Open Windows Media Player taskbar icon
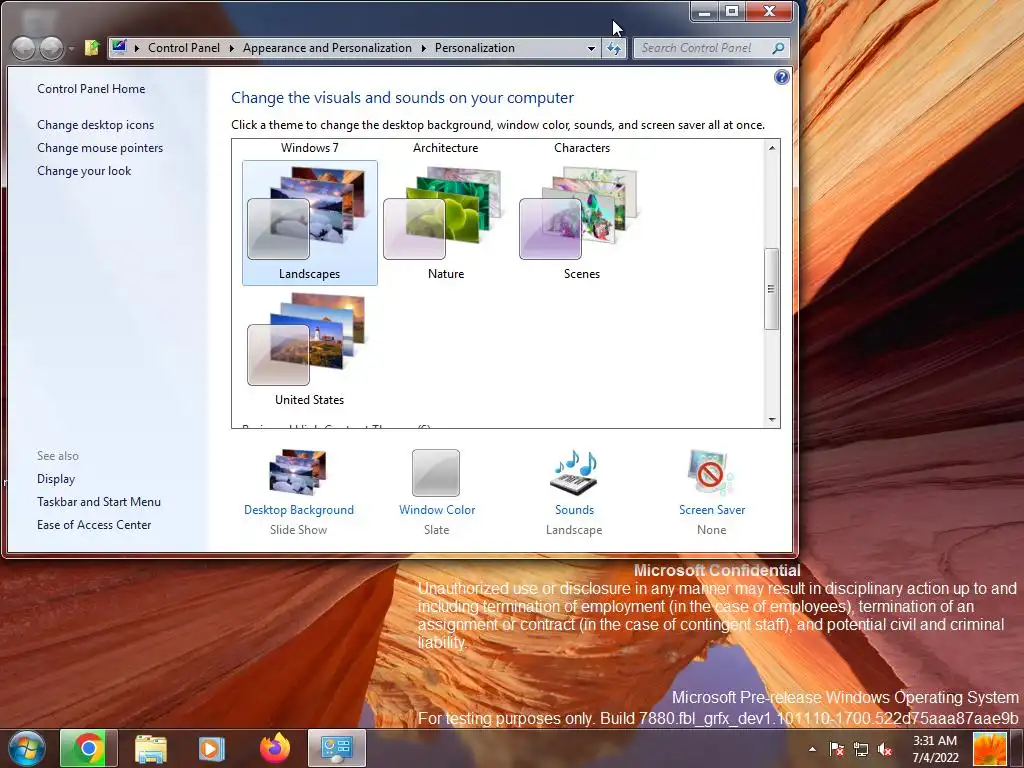The height and width of the screenshot is (768, 1024). point(211,748)
